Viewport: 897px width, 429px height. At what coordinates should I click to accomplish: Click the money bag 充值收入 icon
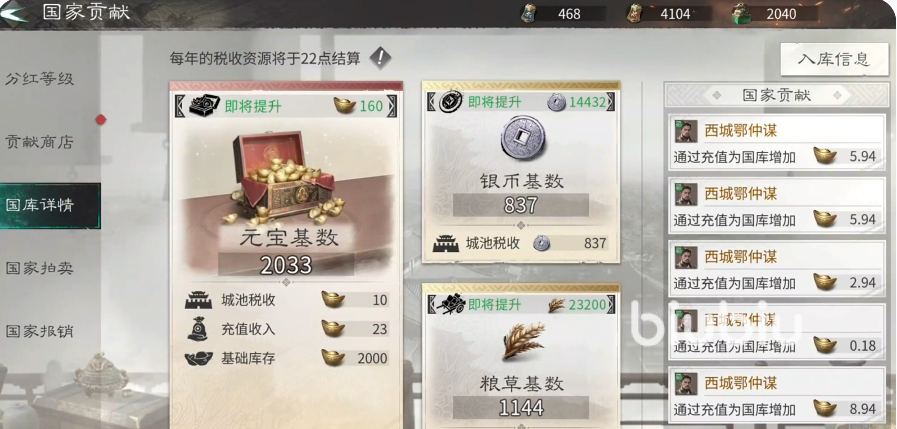click(197, 329)
